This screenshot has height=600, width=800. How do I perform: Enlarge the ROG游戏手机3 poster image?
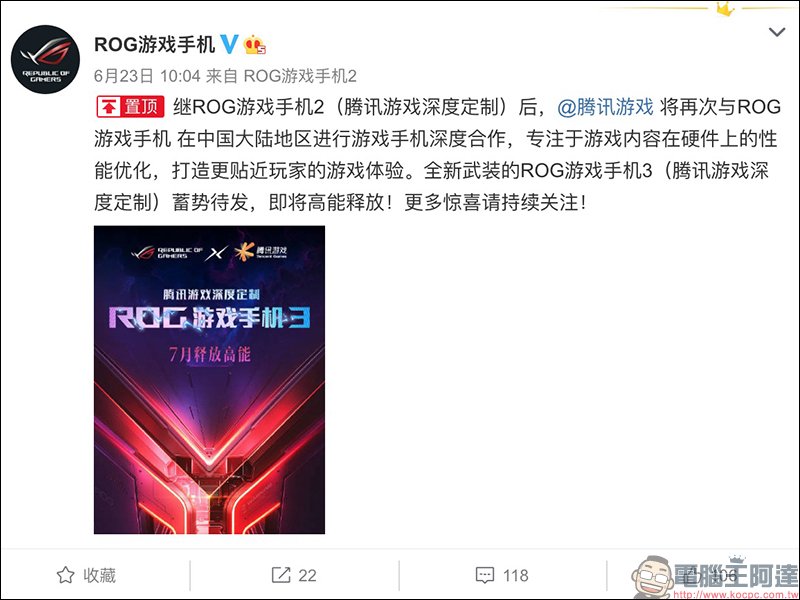[209, 380]
